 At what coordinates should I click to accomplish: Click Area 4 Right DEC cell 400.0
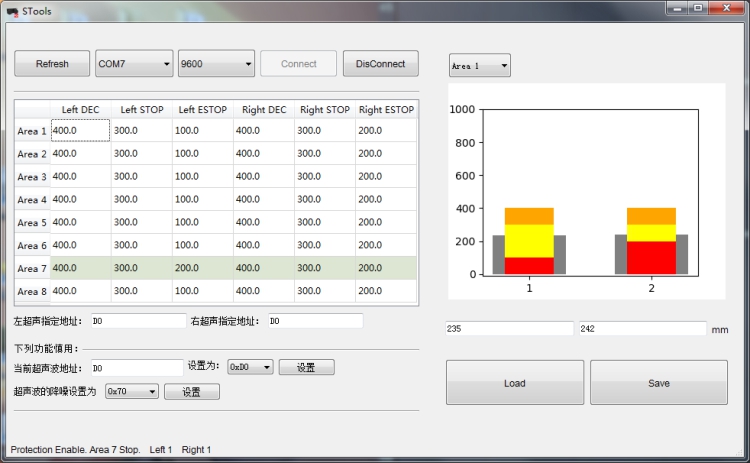click(x=264, y=199)
